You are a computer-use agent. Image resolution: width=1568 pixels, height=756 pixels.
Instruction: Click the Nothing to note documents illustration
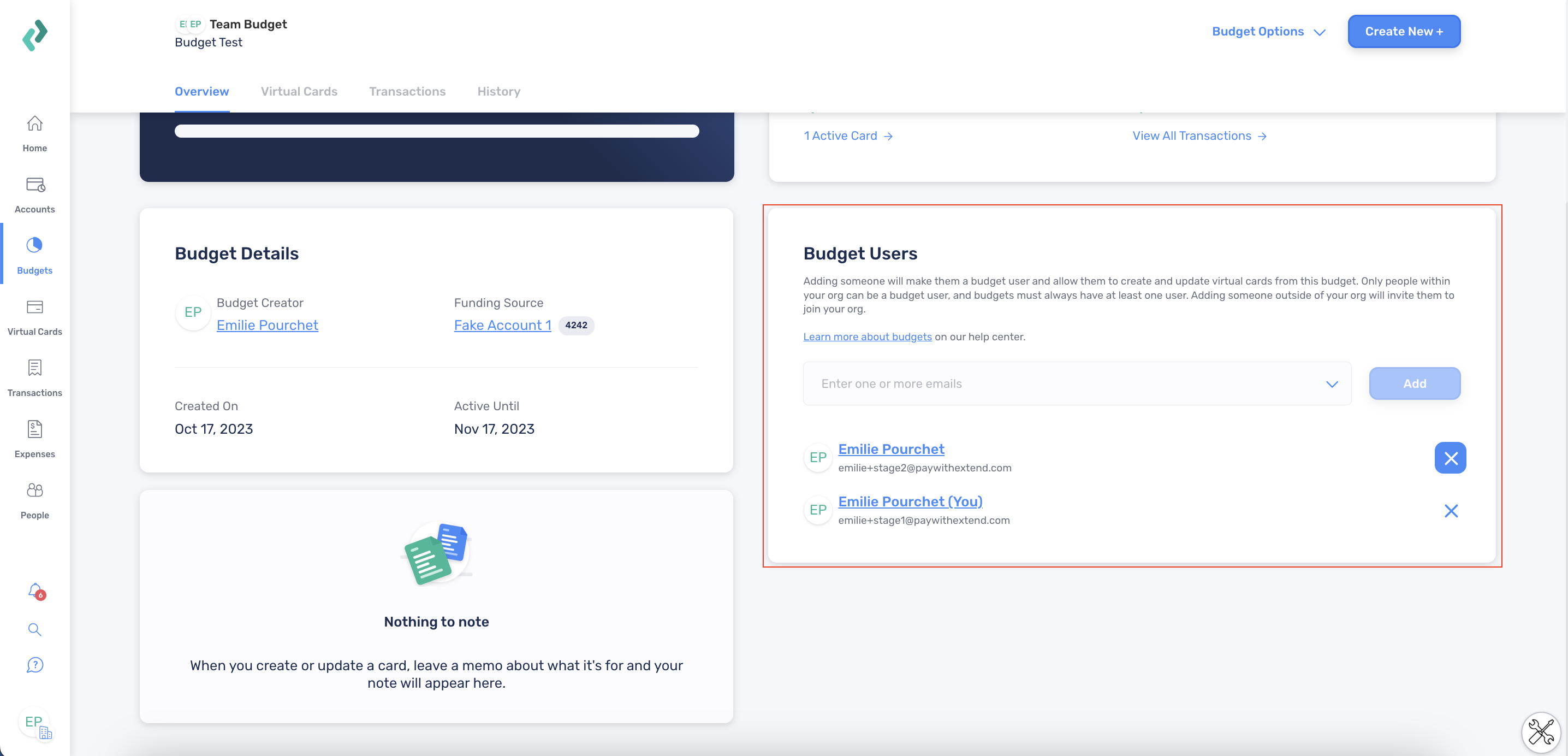point(437,554)
